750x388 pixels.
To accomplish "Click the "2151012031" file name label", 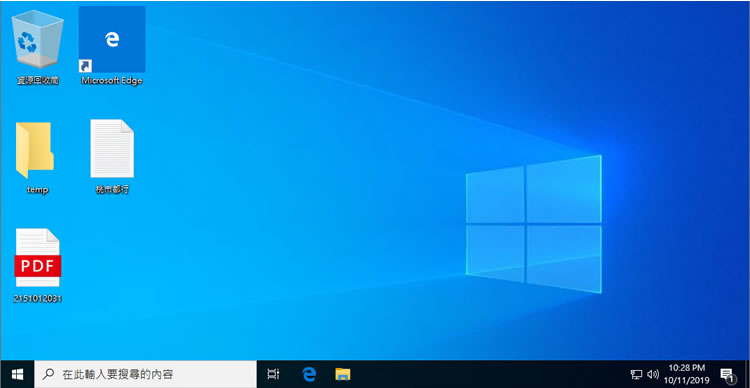I will (38, 299).
